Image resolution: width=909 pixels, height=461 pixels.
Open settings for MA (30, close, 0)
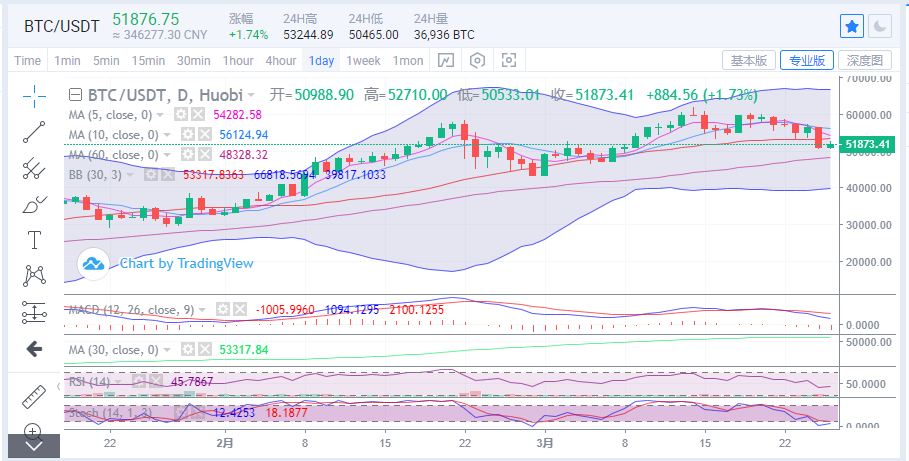tap(187, 350)
